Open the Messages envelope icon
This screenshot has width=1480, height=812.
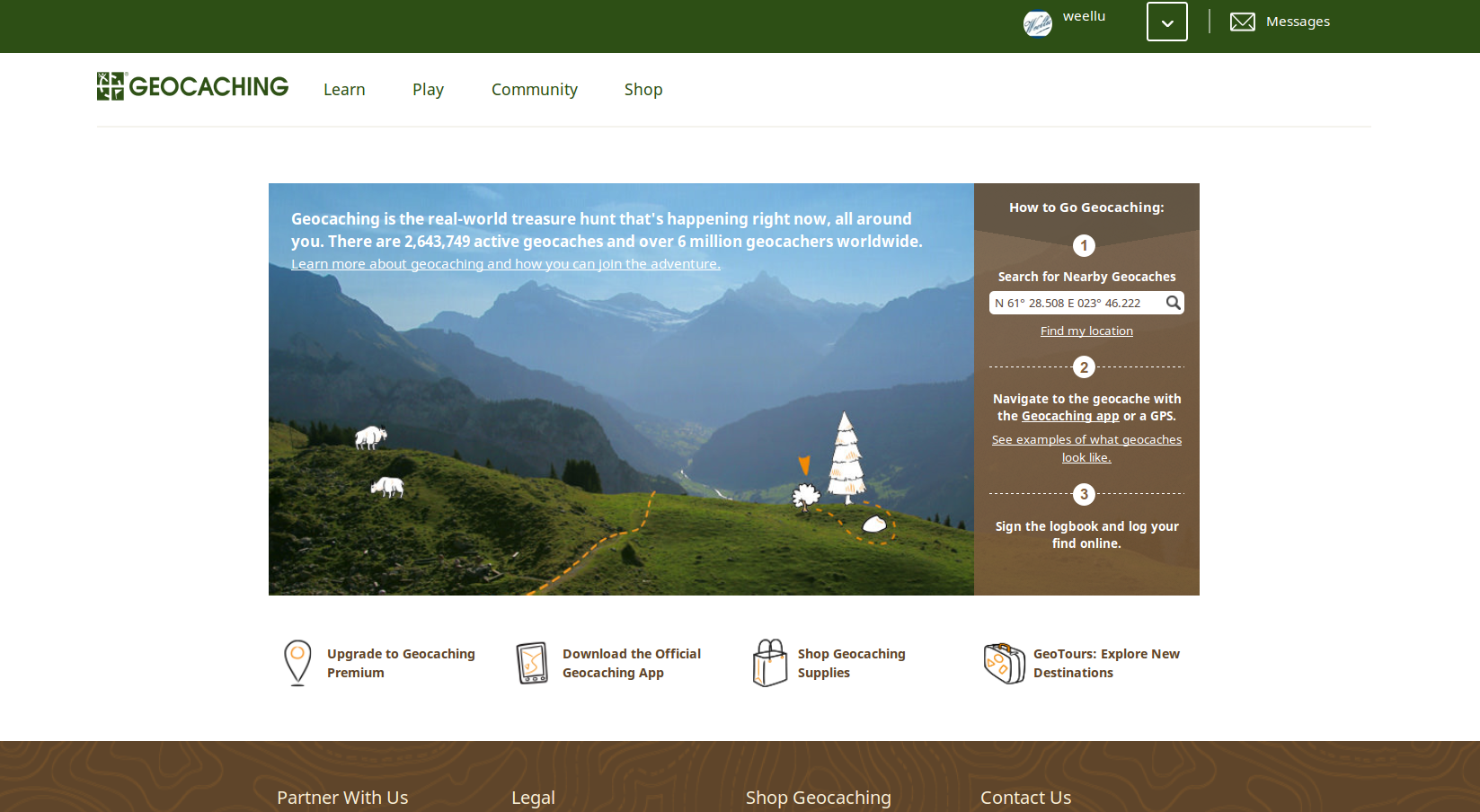(1242, 22)
